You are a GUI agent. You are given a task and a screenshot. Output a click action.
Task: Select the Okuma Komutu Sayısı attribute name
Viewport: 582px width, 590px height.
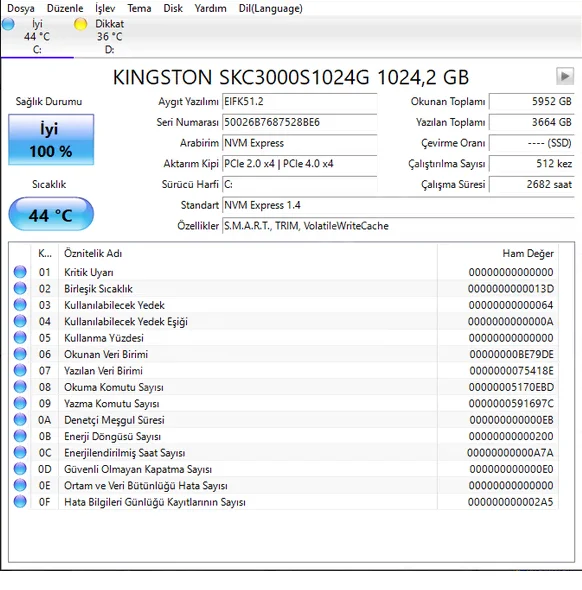click(x=114, y=387)
